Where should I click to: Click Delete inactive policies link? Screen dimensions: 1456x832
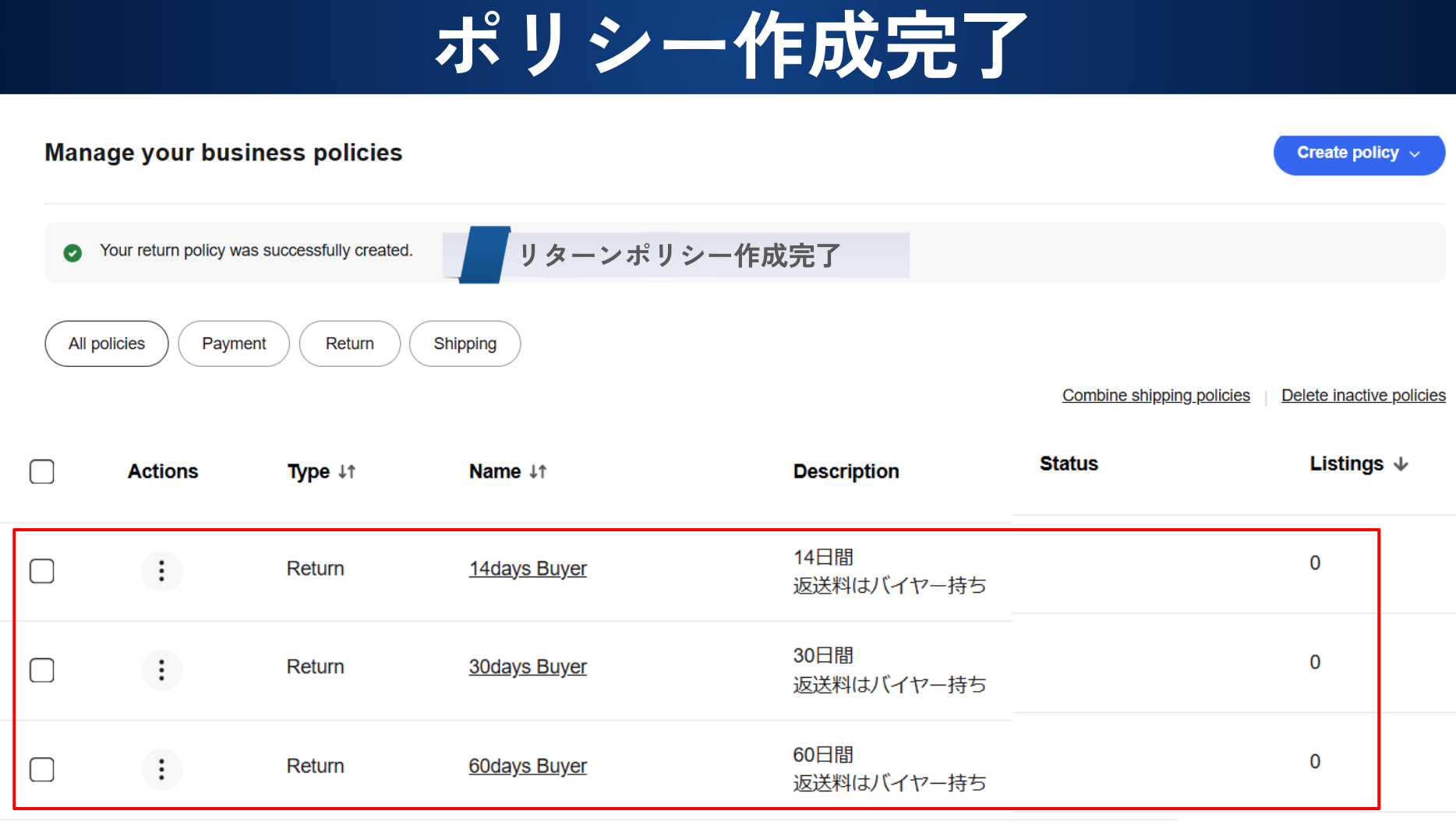pos(1362,396)
